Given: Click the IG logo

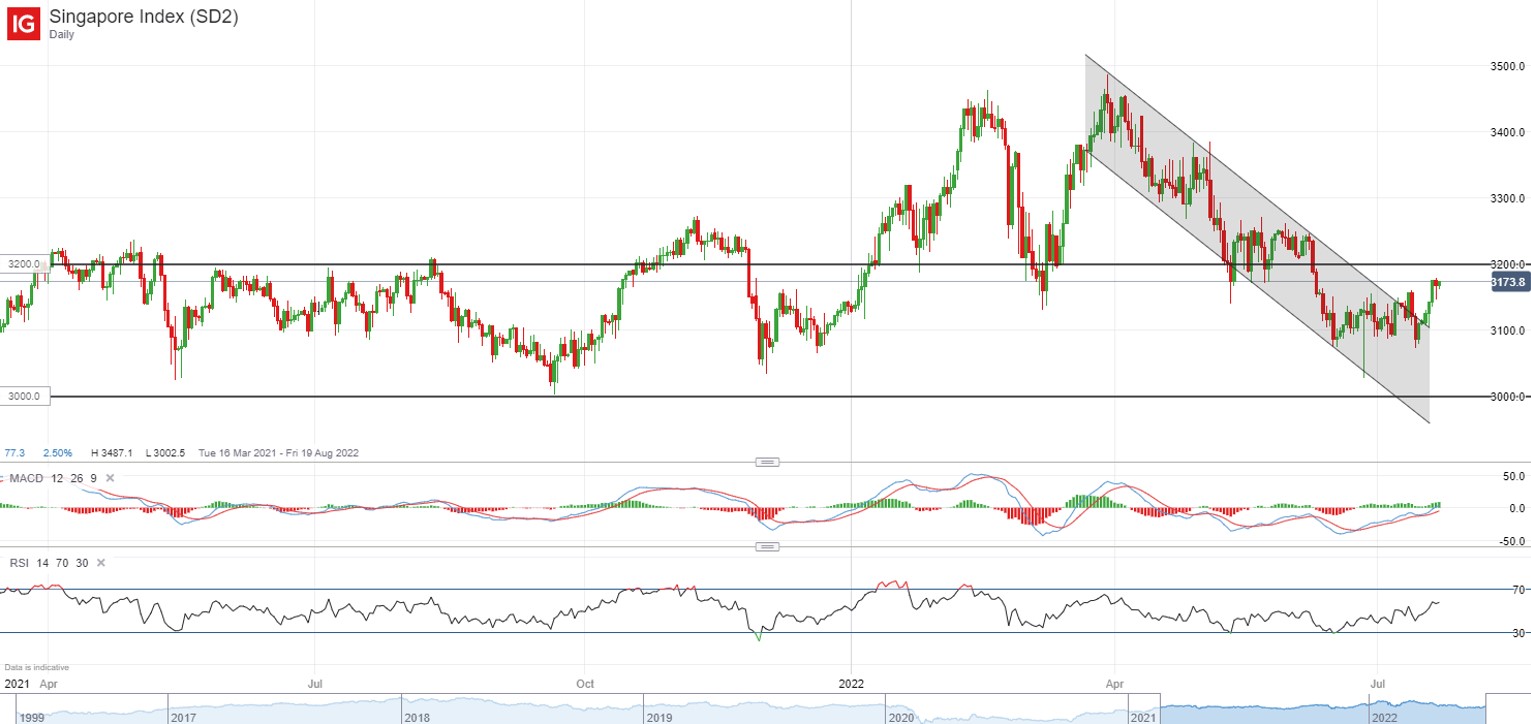Looking at the screenshot, I should pos(23,23).
